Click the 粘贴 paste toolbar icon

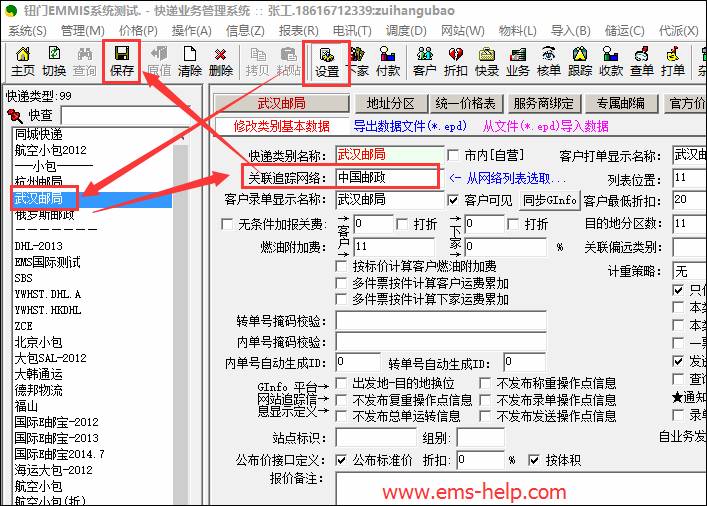tap(288, 62)
